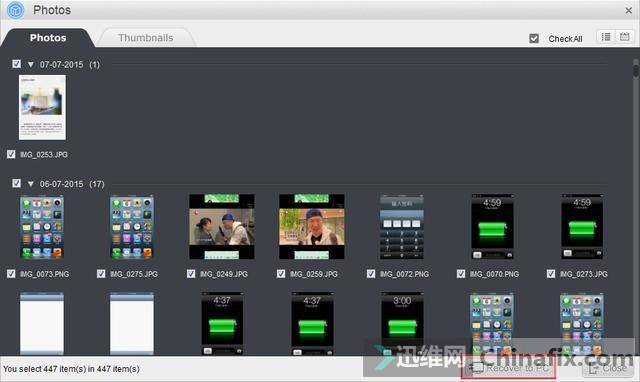Toggle checkbox for IMG_0273.JPG

click(x=551, y=273)
